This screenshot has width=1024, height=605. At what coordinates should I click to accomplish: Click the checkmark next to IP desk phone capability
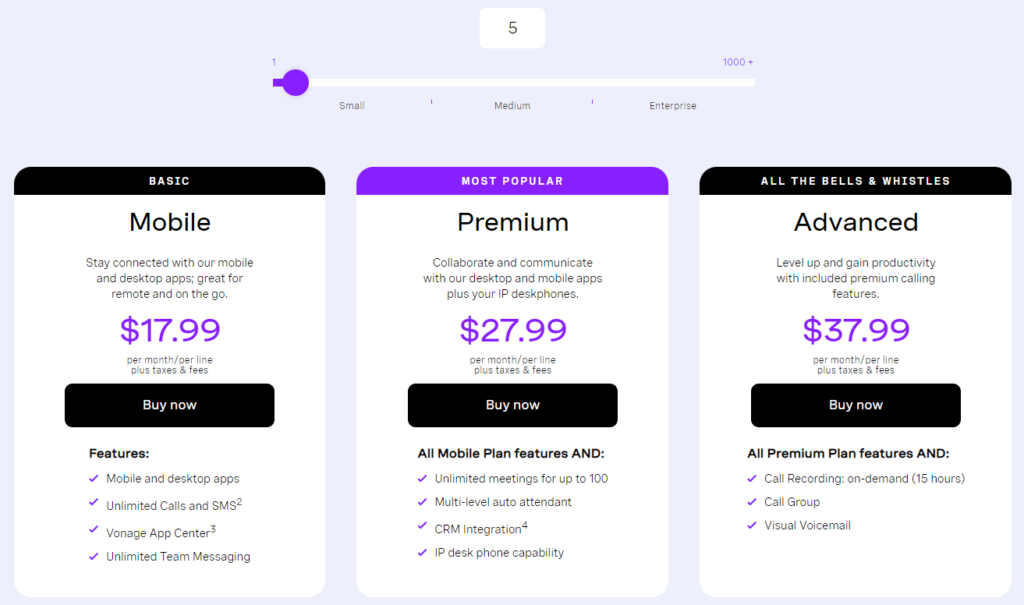423,552
